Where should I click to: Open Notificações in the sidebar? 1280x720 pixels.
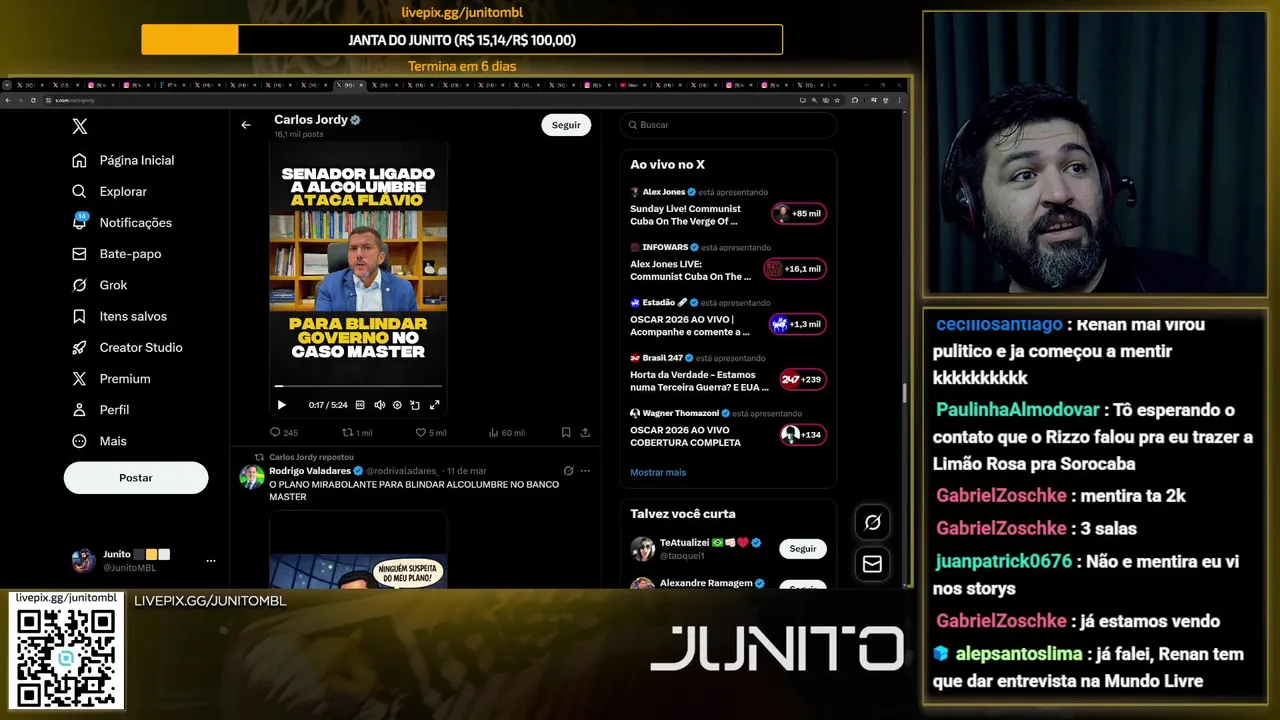122,222
